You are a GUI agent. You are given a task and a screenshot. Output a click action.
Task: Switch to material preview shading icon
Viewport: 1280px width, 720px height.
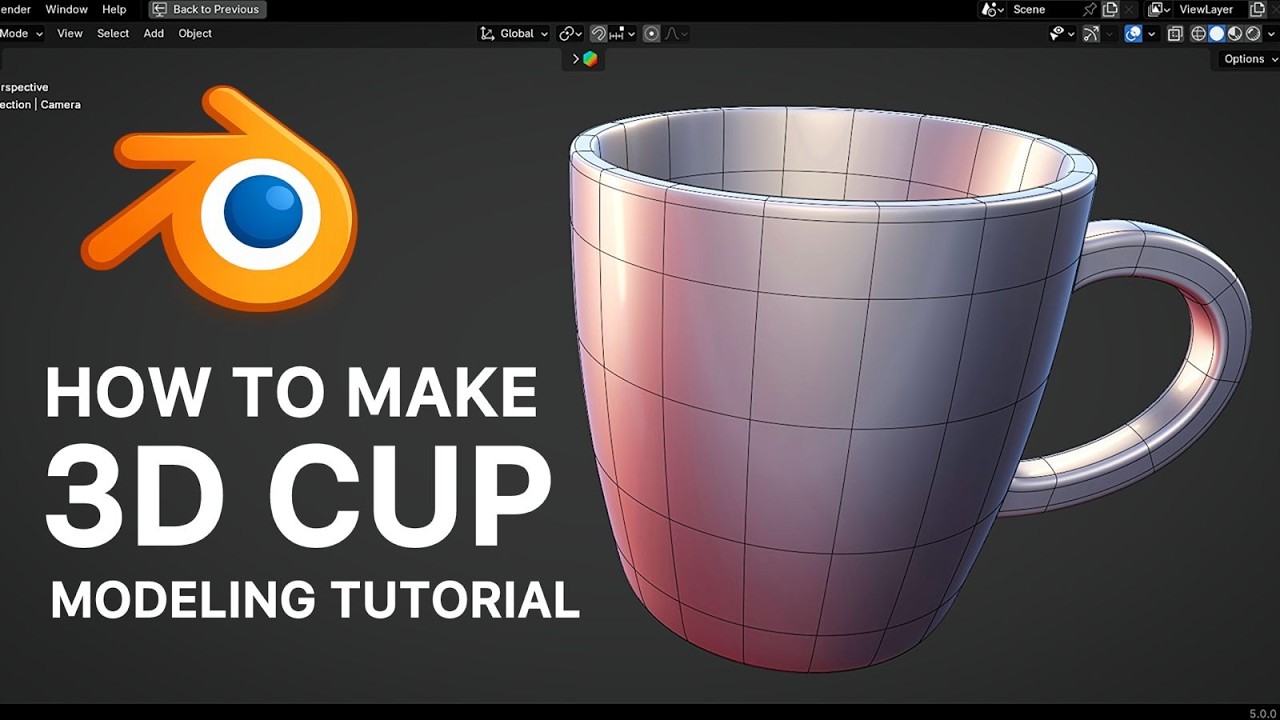coord(1235,33)
